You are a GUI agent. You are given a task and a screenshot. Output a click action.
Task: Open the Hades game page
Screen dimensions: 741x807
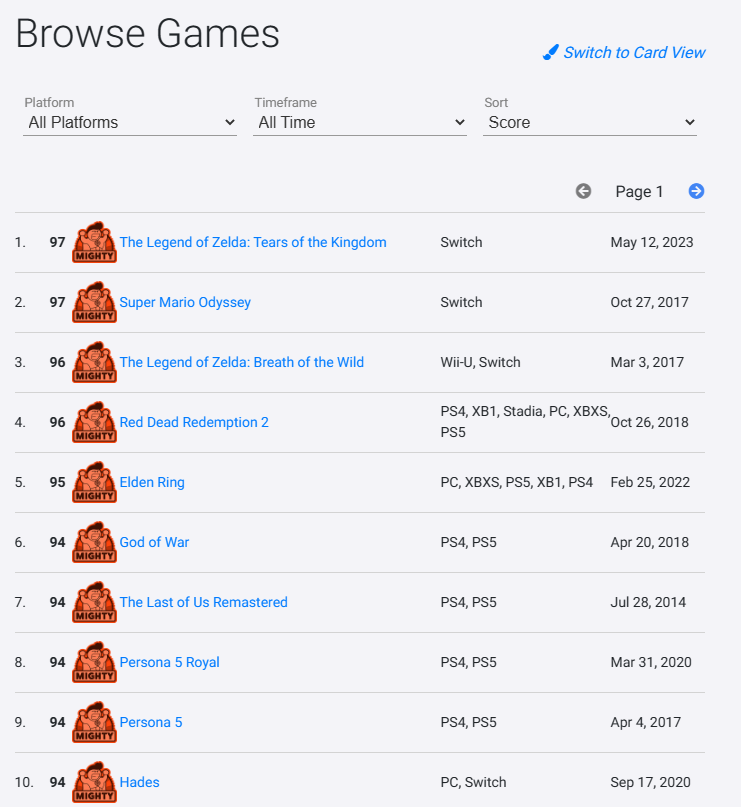(139, 782)
